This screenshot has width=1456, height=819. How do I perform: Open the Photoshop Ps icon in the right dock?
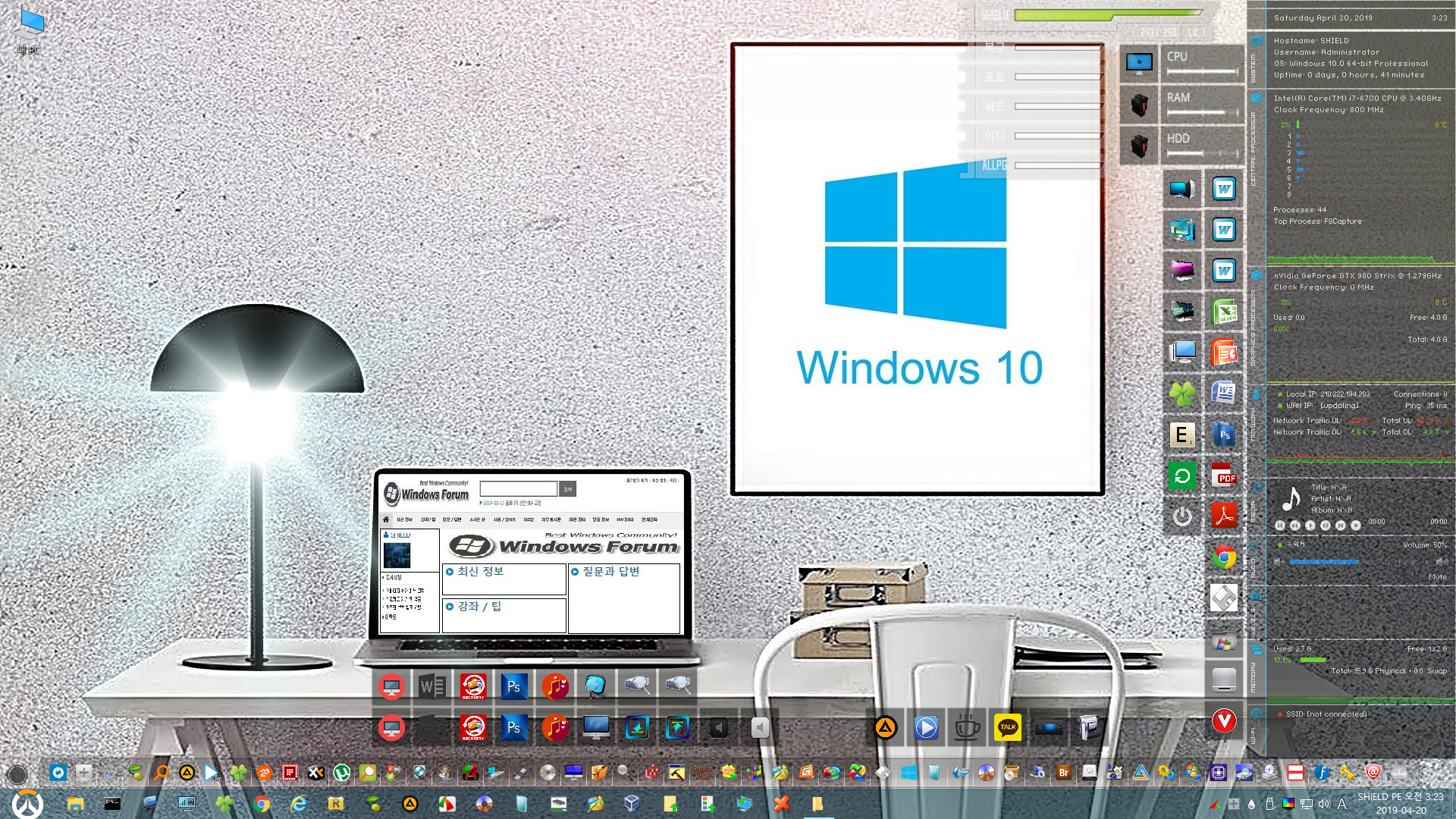(x=1224, y=435)
